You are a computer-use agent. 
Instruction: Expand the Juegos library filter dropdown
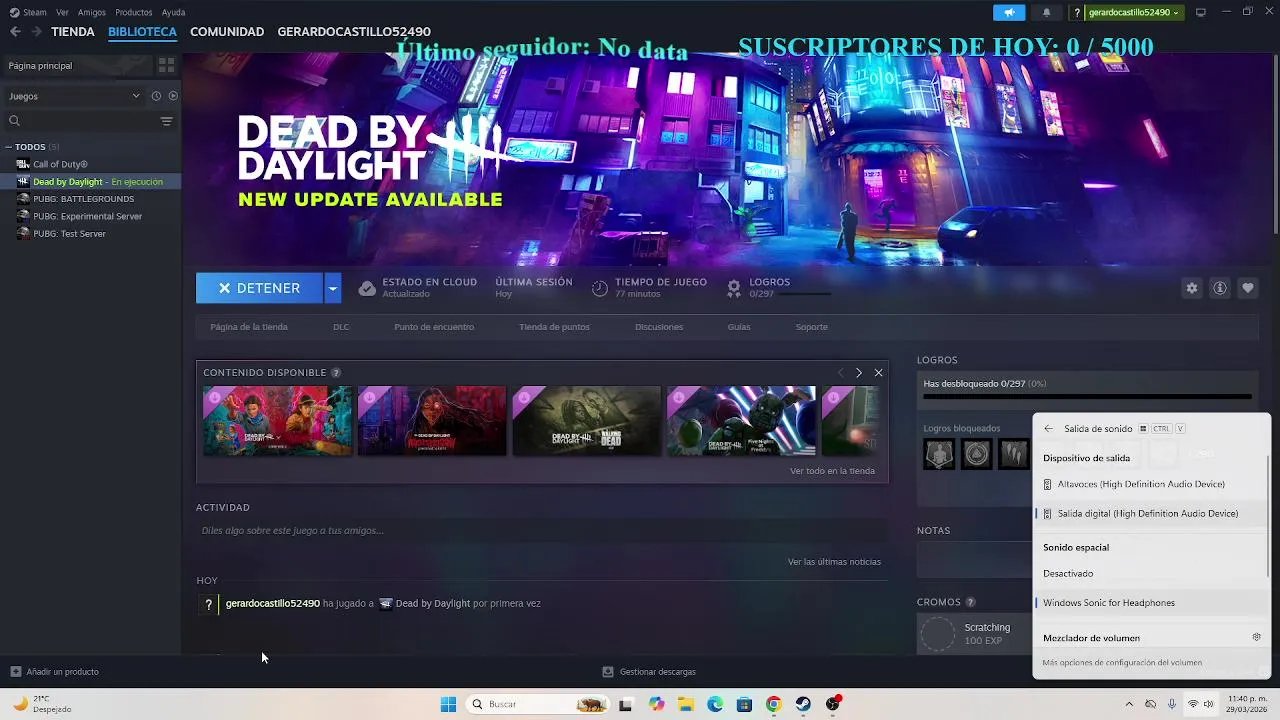(x=75, y=96)
